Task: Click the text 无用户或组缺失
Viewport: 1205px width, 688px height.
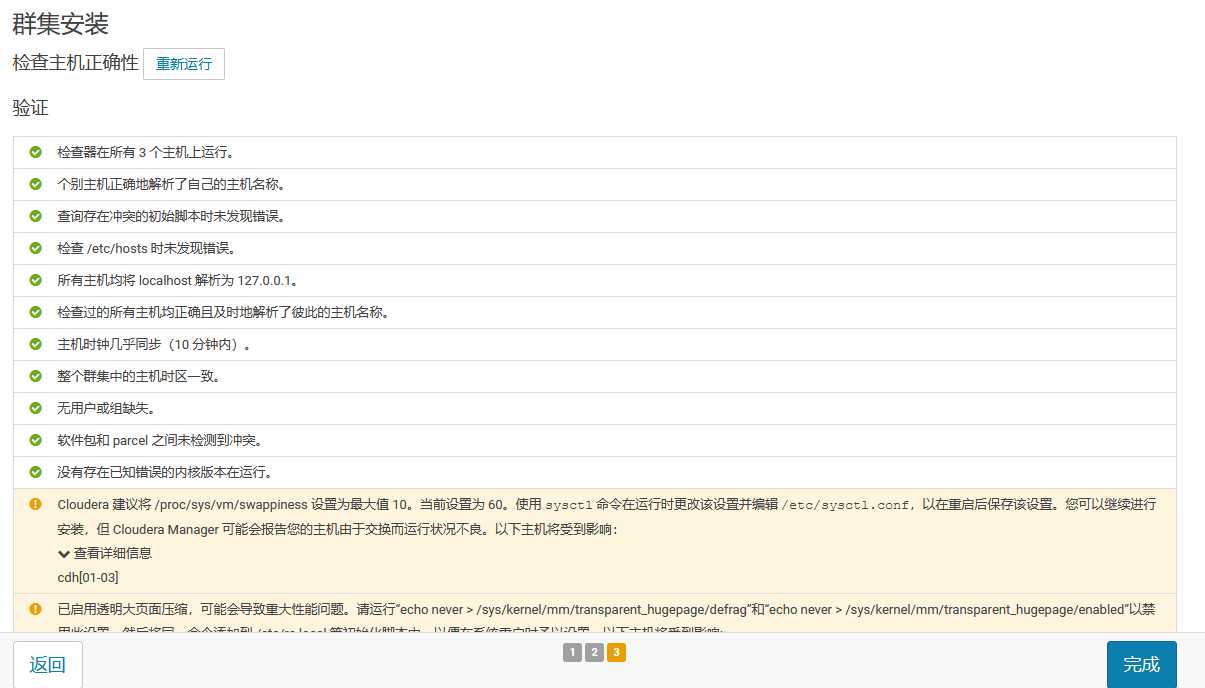Action: coord(107,409)
